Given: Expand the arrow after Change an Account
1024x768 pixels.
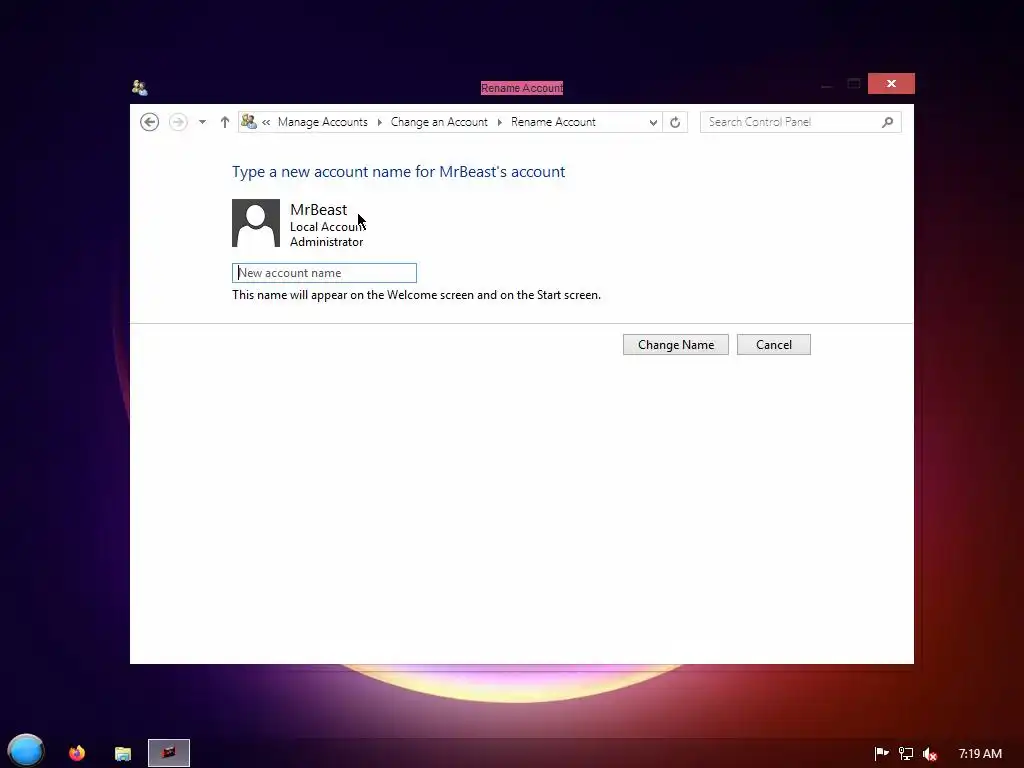Looking at the screenshot, I should tap(500, 122).
